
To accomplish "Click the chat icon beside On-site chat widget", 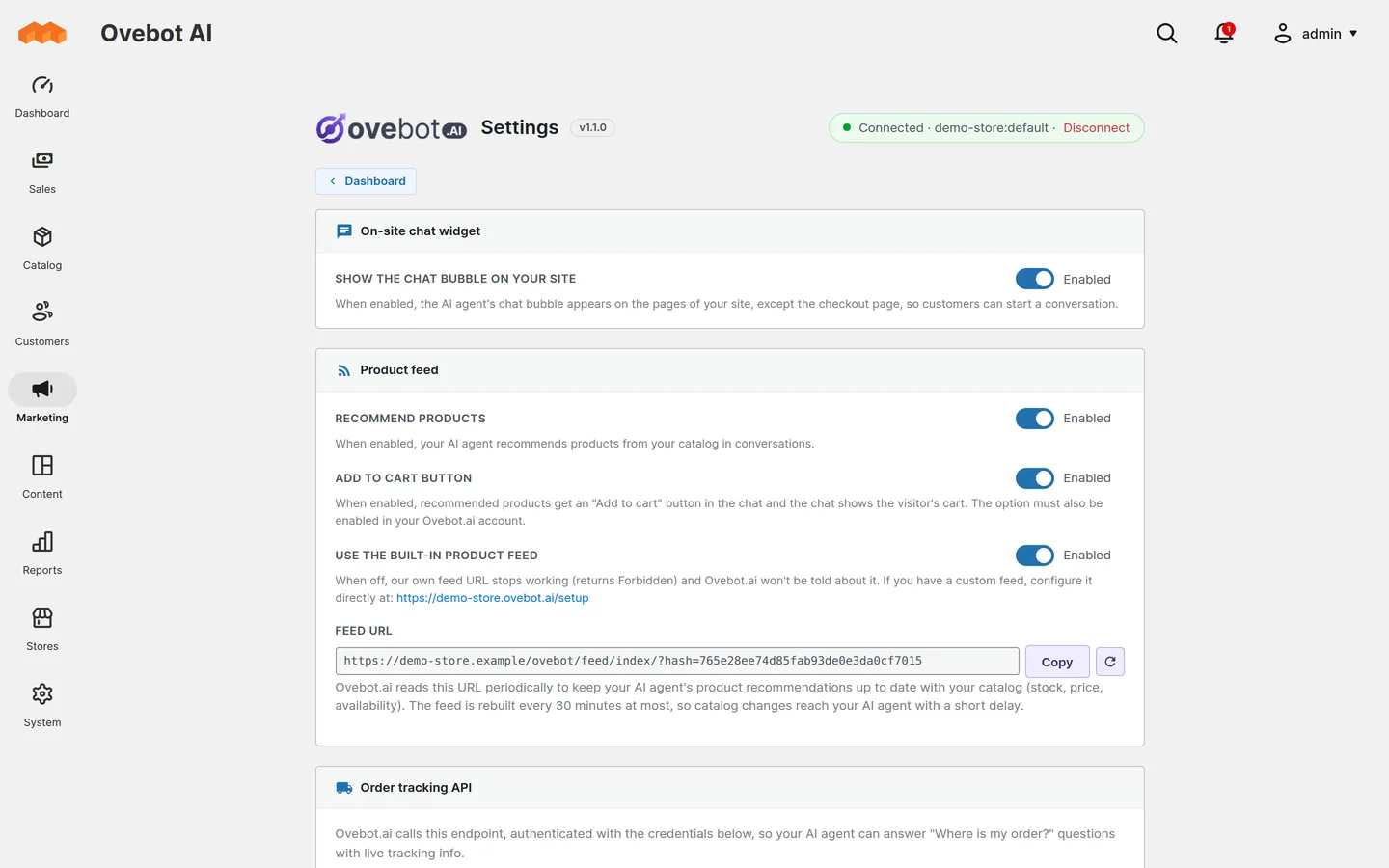I will pos(344,231).
